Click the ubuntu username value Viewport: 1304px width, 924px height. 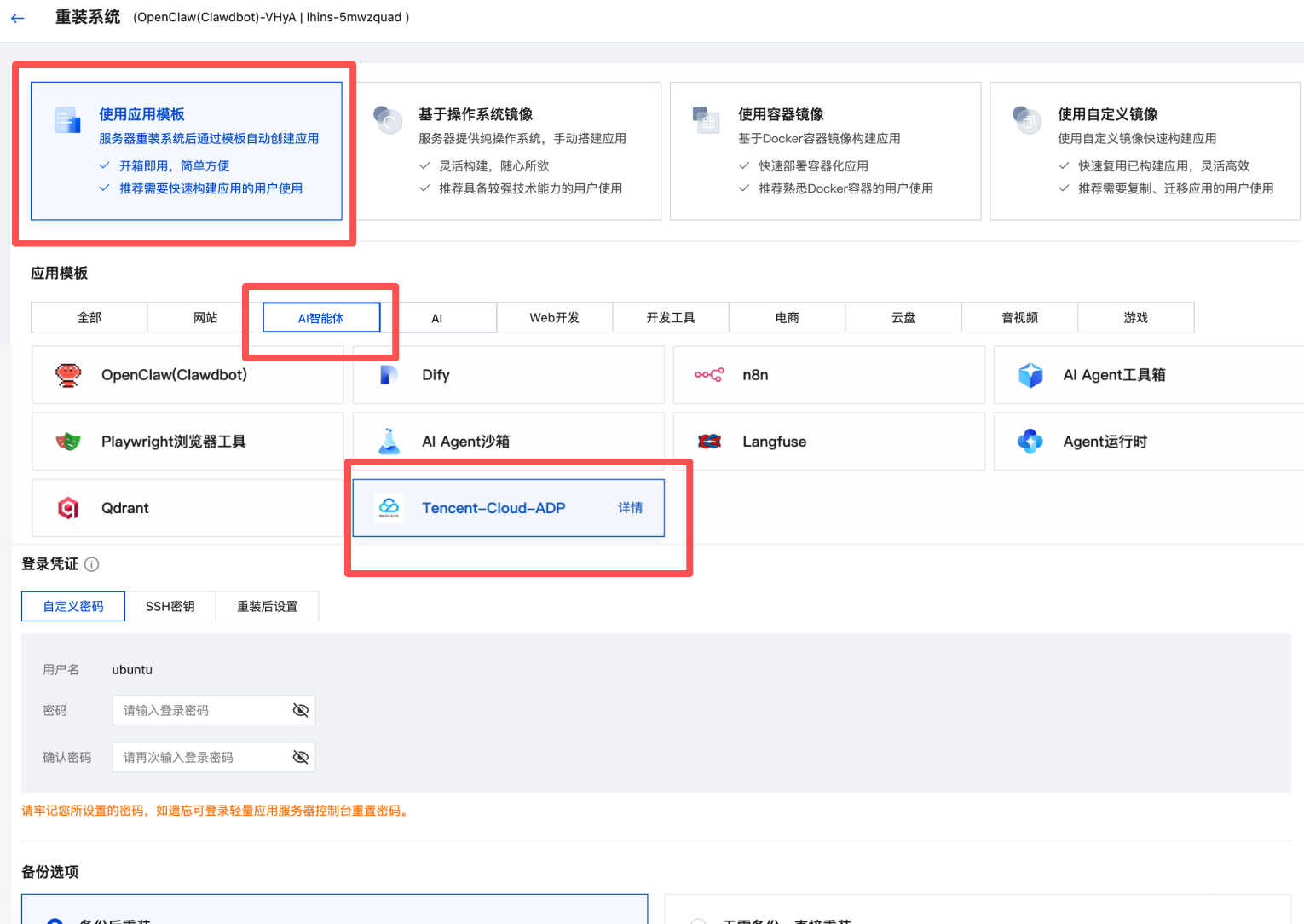click(x=132, y=670)
